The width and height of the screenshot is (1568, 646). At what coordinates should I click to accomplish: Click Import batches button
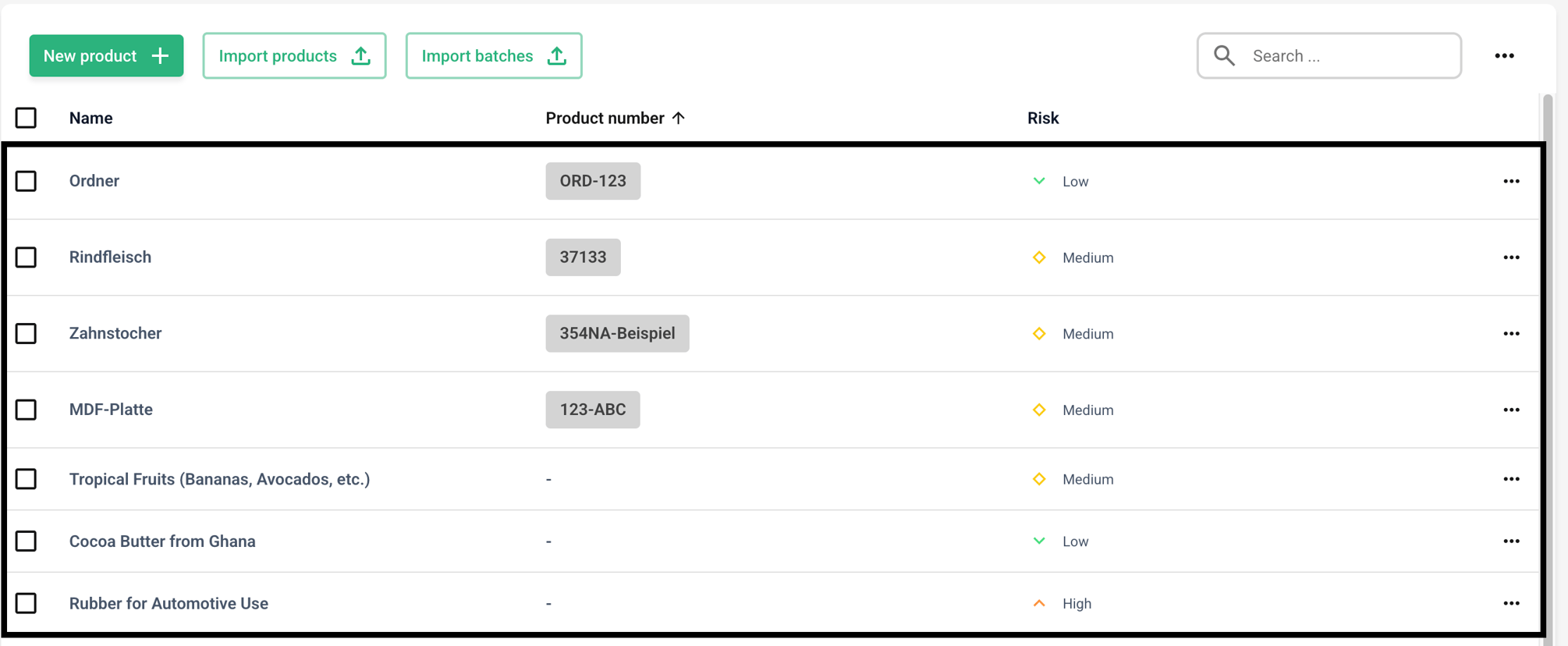(494, 56)
